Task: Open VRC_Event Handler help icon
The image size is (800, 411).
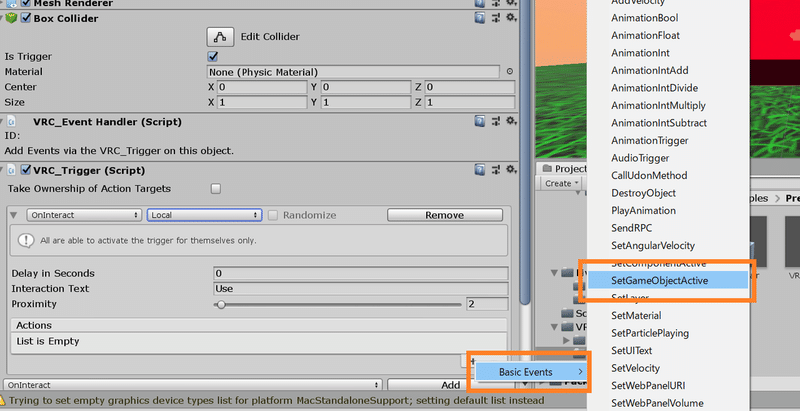Action: (x=480, y=121)
